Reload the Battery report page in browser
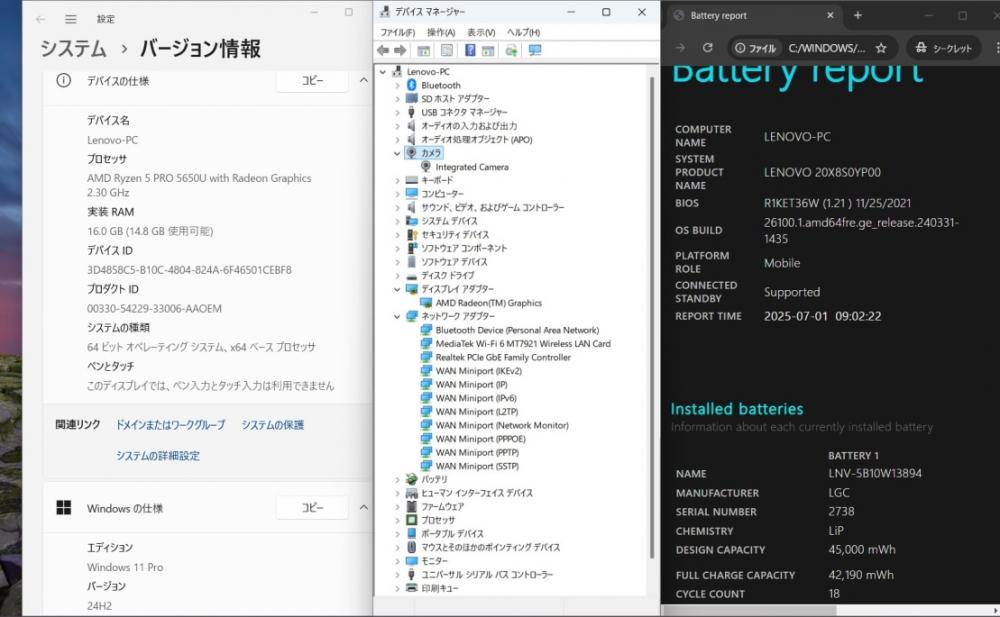1000x617 pixels. (707, 48)
